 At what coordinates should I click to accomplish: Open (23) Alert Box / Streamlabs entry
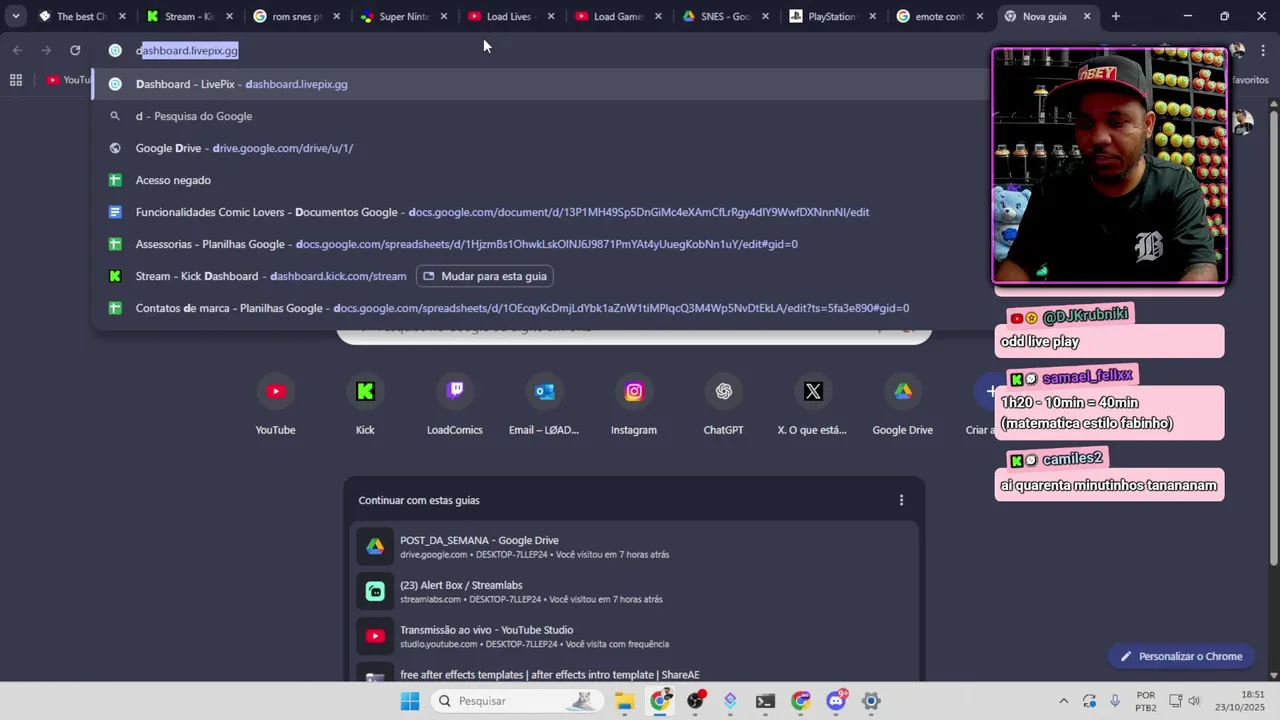pyautogui.click(x=634, y=591)
